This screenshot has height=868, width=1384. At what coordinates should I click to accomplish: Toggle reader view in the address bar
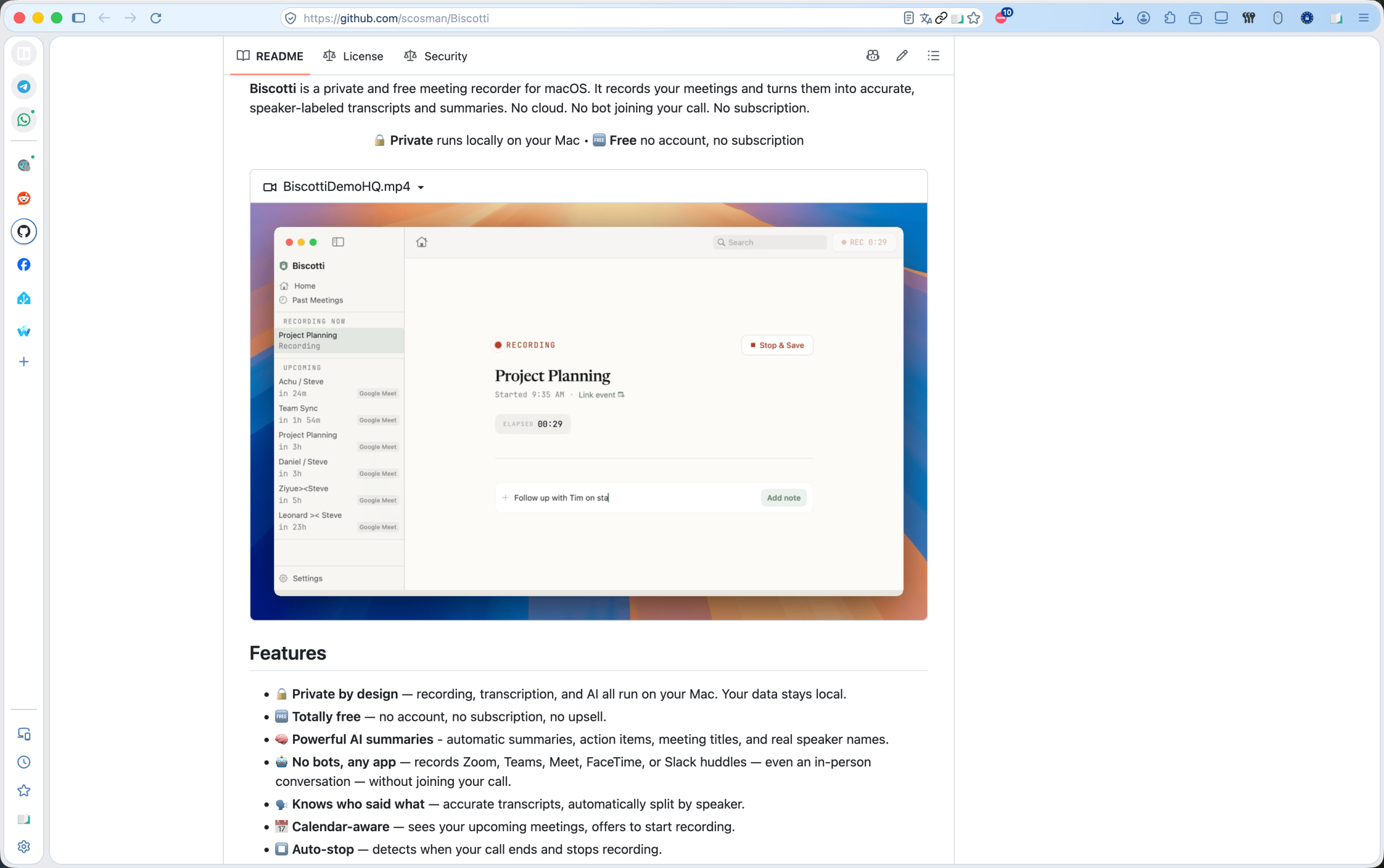pos(908,18)
